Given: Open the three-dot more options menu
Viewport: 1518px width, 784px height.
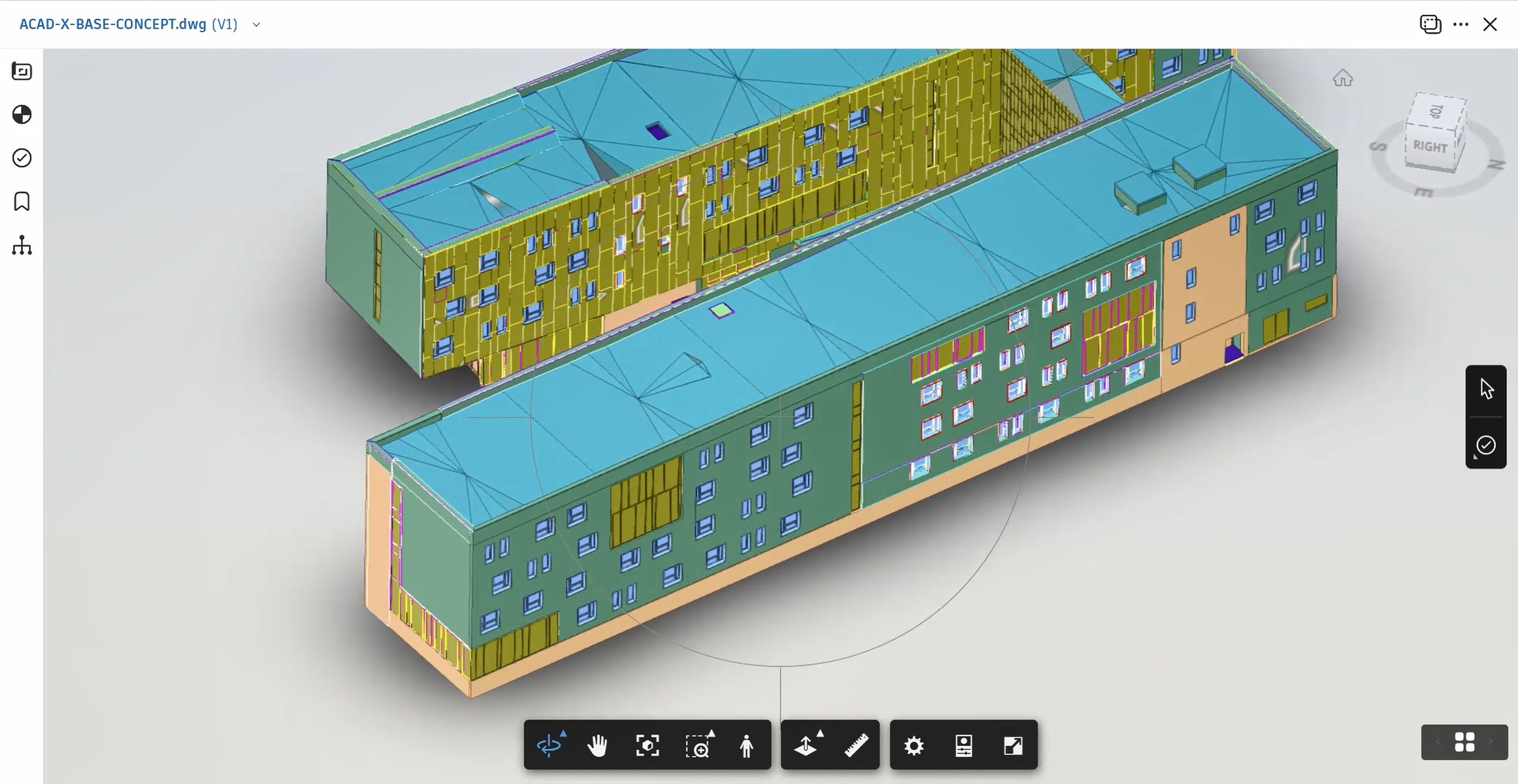Looking at the screenshot, I should coord(1461,24).
